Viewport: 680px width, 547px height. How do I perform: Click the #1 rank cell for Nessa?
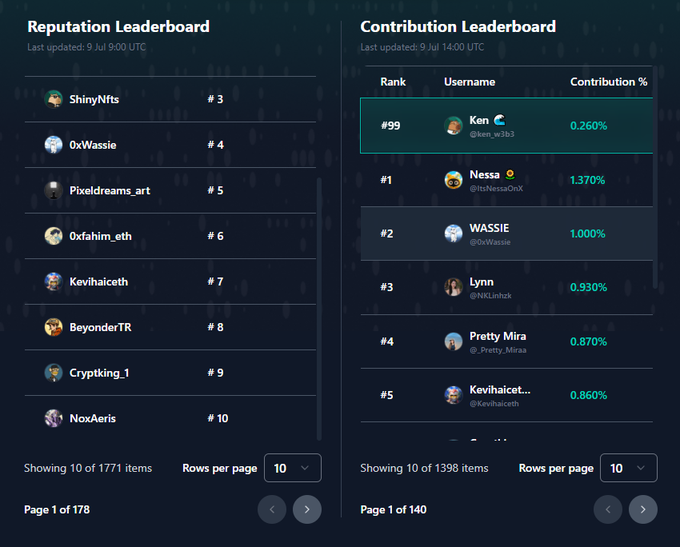tap(386, 180)
